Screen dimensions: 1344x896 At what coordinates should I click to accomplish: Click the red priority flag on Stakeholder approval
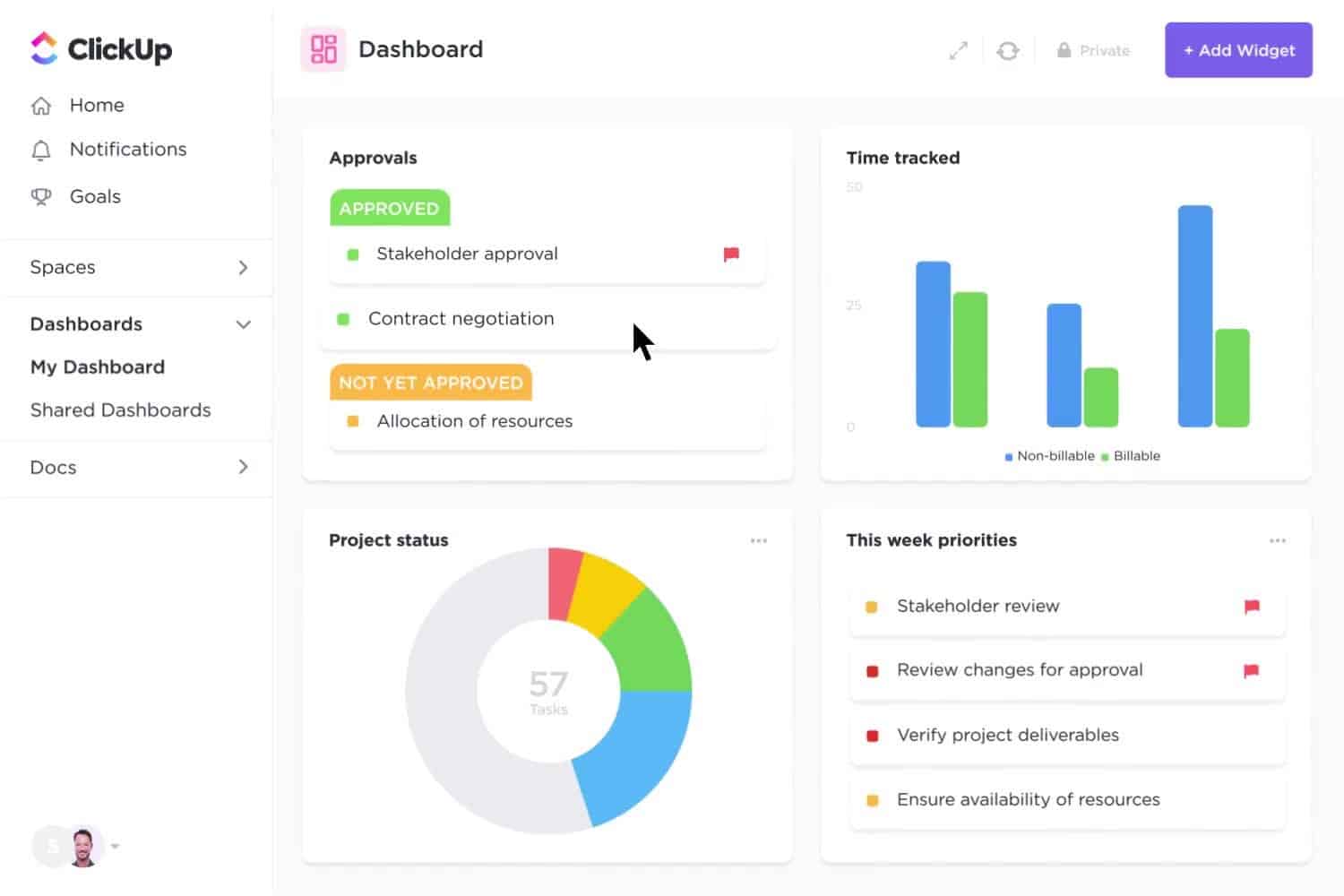[732, 254]
